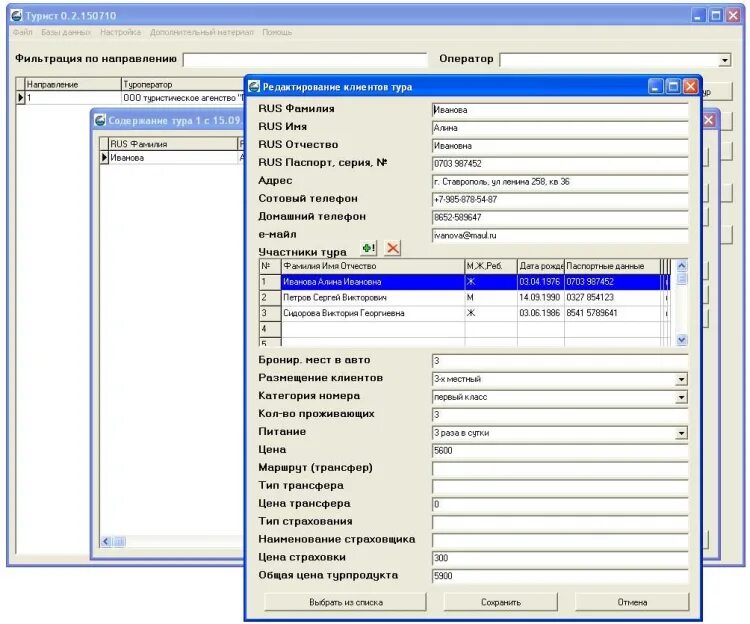
Task: Click the Отмена button
Action: point(632,602)
